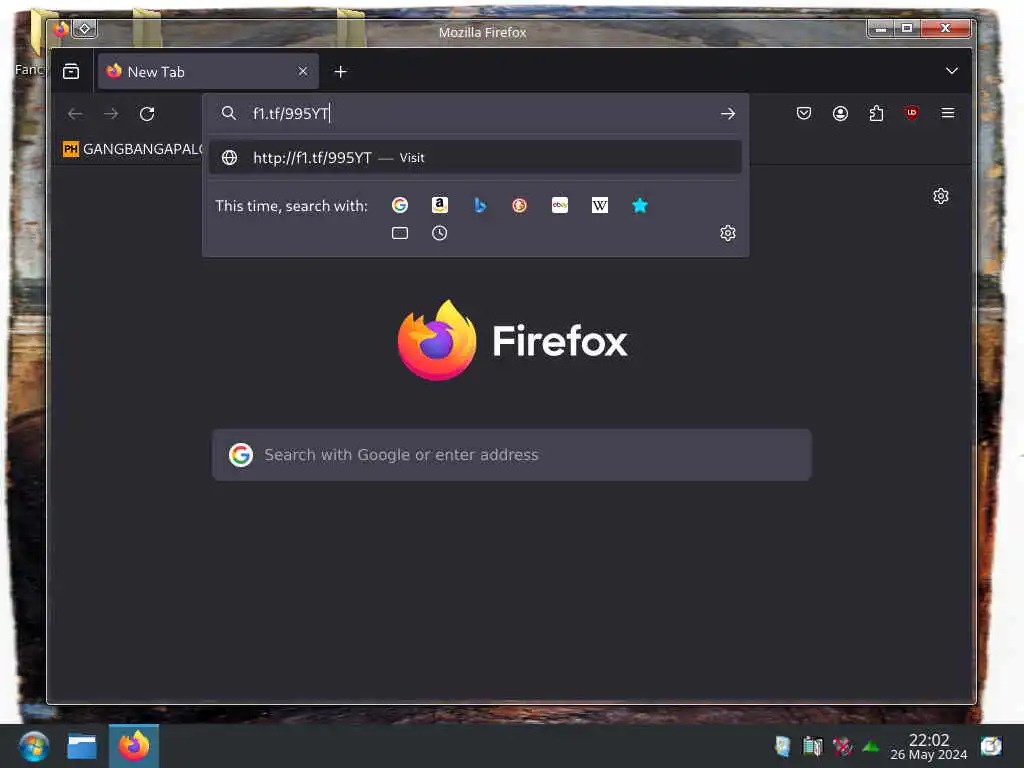This screenshot has width=1024, height=768.
Task: Search in History clock icon
Action: pyautogui.click(x=440, y=232)
